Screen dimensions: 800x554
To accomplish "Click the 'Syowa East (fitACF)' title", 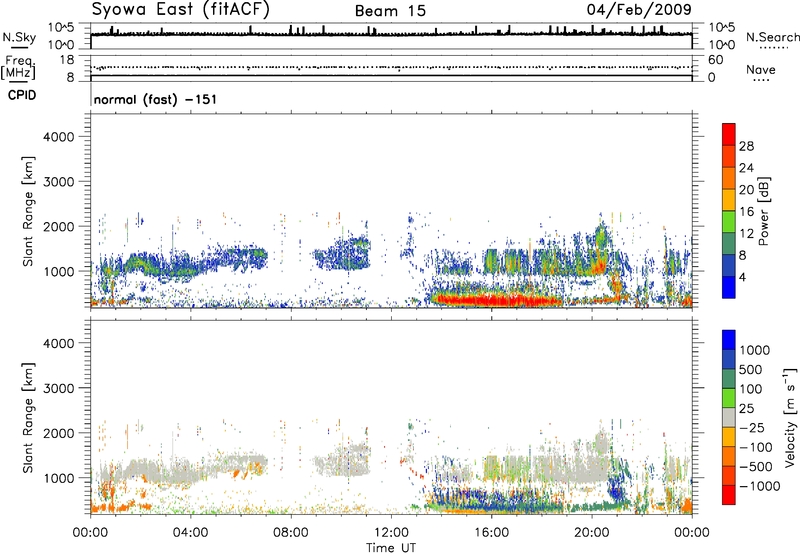I will (x=181, y=10).
